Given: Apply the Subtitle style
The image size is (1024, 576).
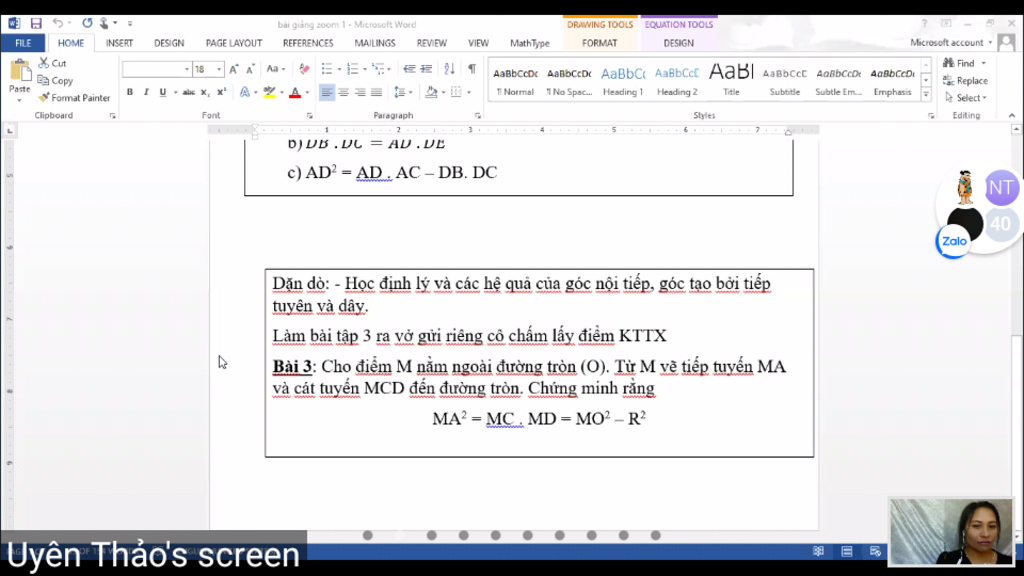Looking at the screenshot, I should pyautogui.click(x=785, y=81).
